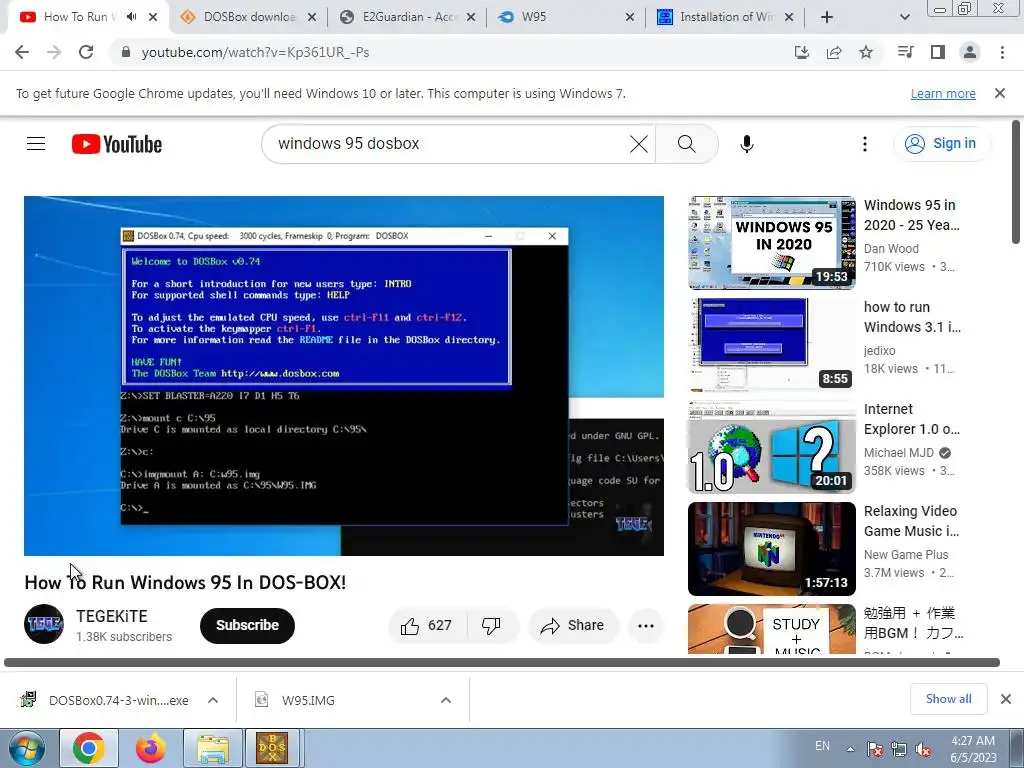The height and width of the screenshot is (768, 1024).
Task: Click the Chrome taskbar icon
Action: 89,748
